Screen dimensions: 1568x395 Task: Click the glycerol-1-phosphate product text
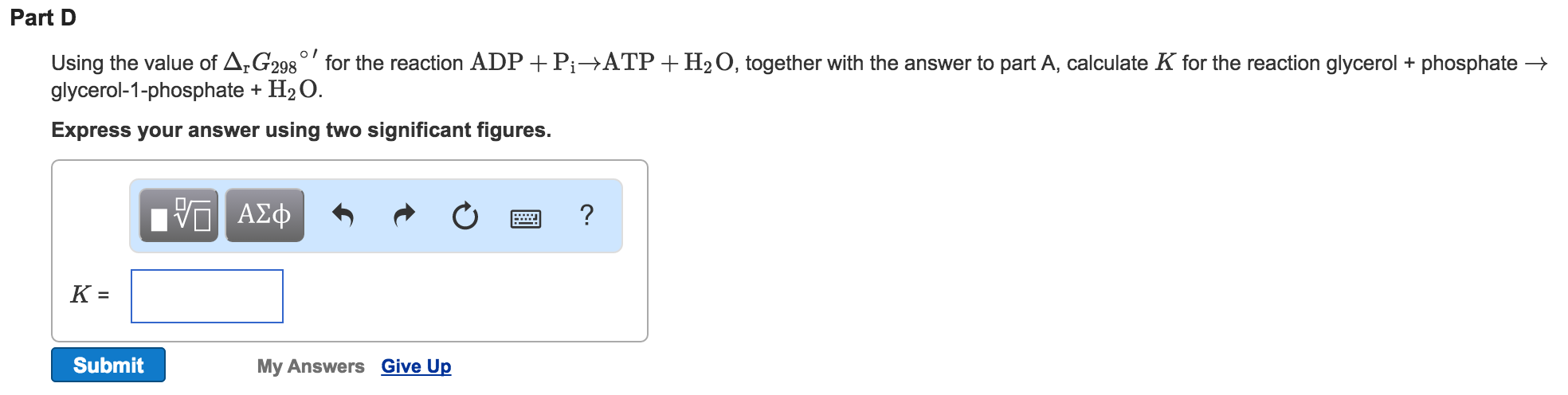147,90
